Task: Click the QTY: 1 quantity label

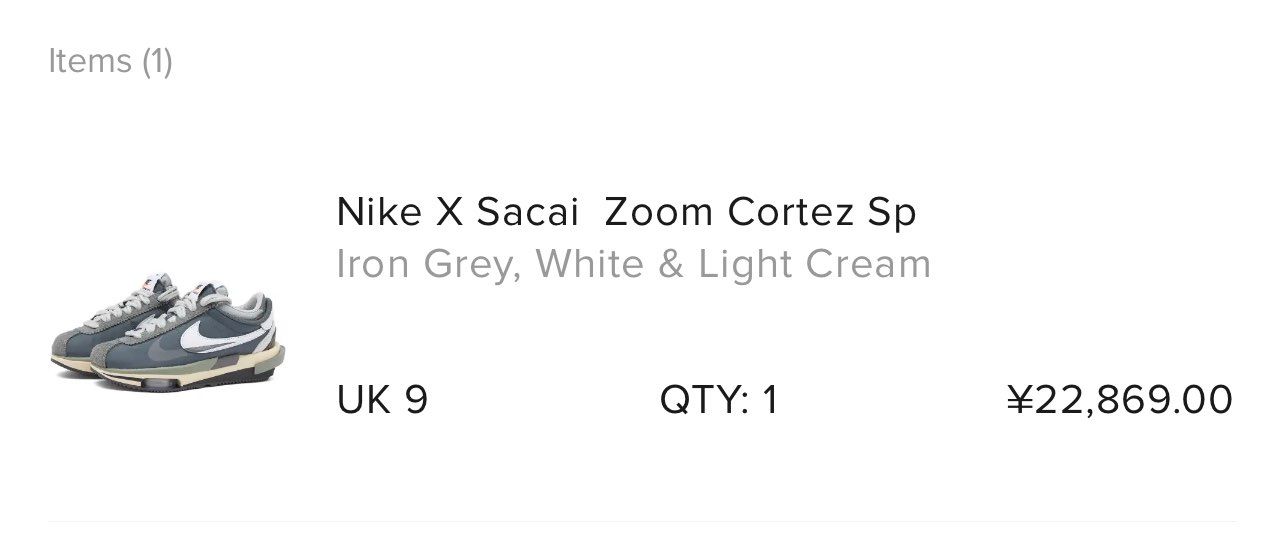Action: (x=718, y=400)
